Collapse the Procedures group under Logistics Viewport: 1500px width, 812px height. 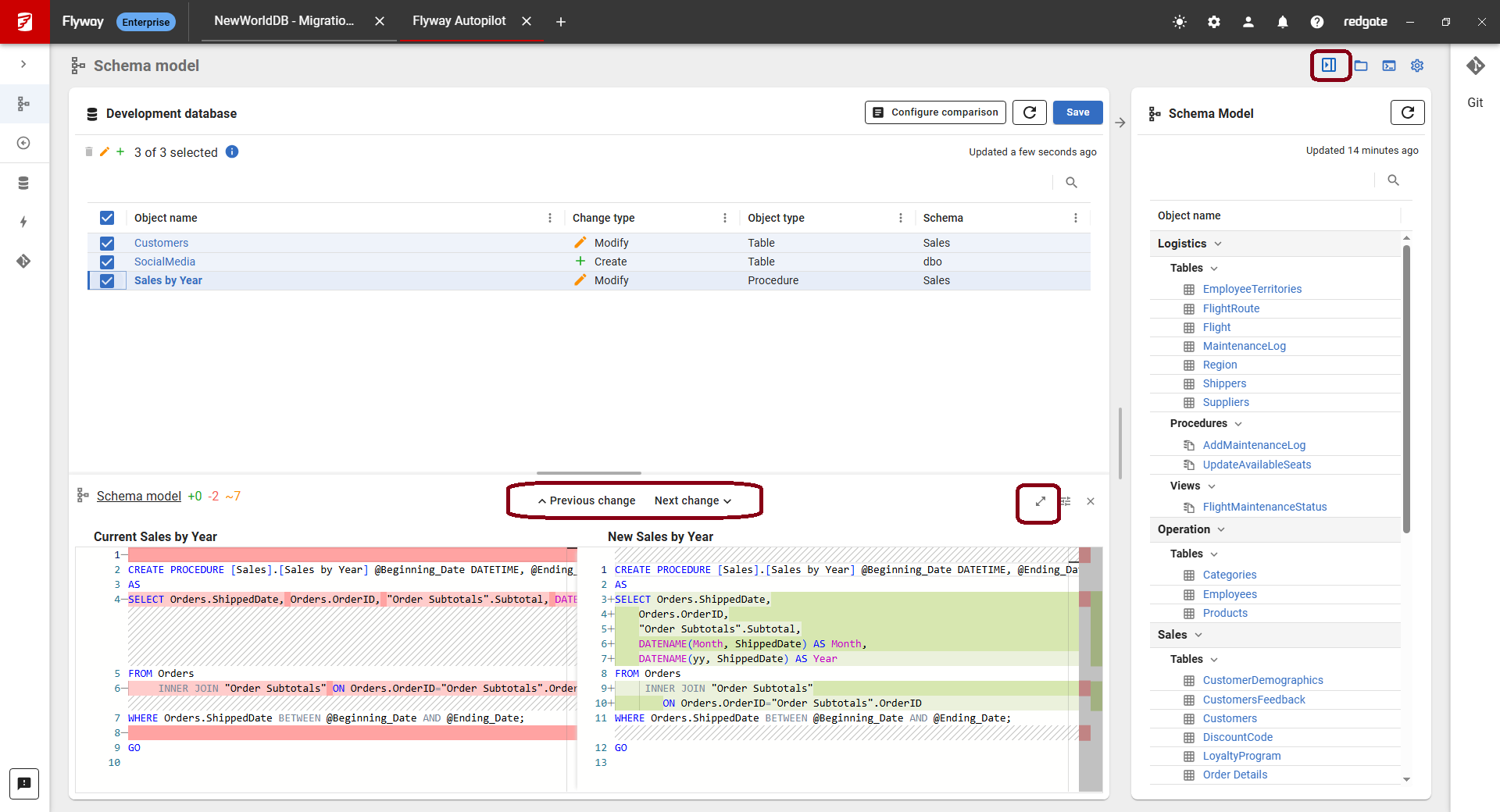(x=1238, y=423)
